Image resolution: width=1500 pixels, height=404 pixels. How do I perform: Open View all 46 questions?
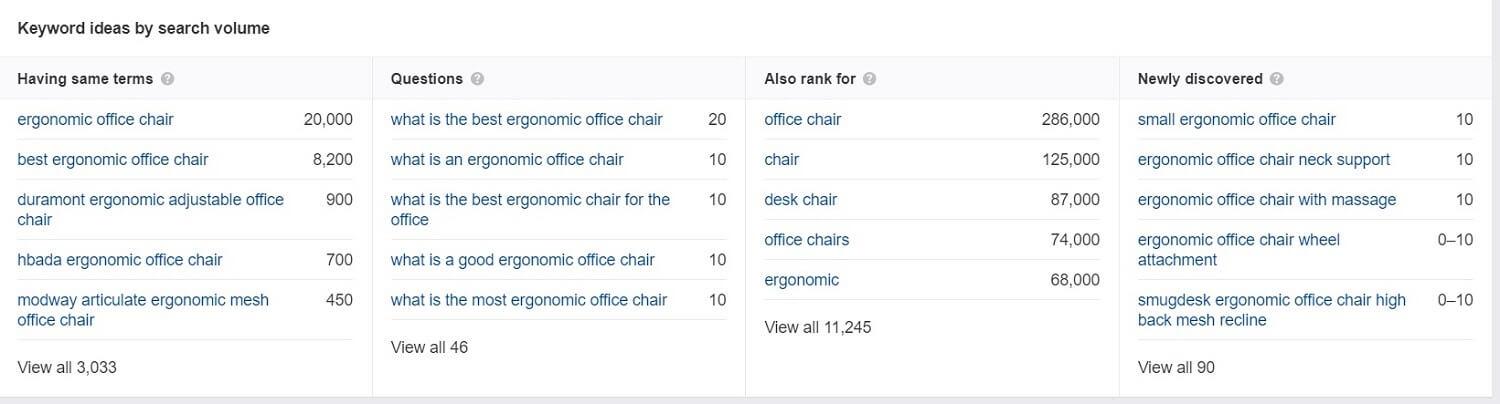pyautogui.click(x=429, y=347)
